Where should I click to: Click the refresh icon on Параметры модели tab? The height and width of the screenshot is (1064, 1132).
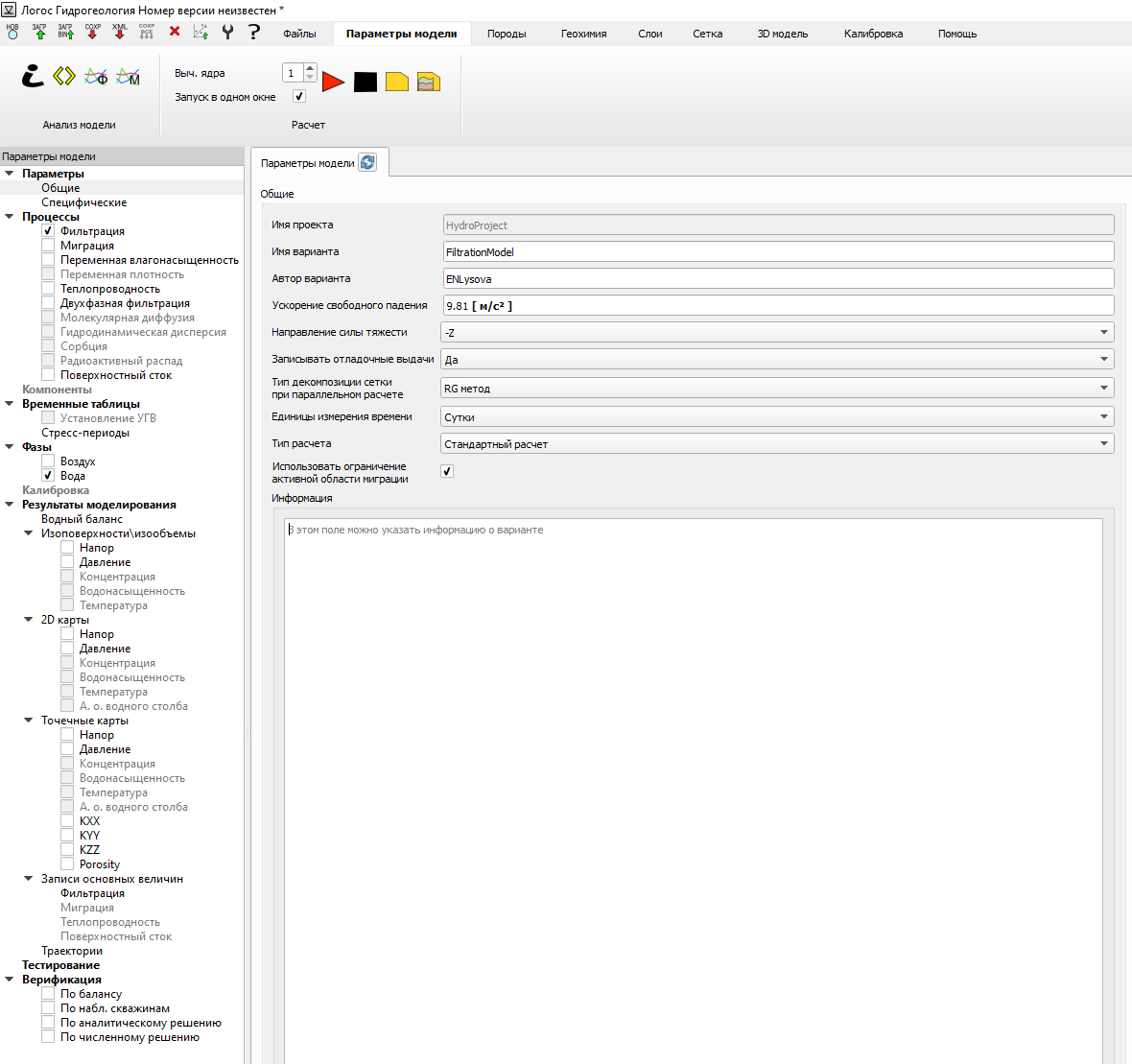[367, 163]
